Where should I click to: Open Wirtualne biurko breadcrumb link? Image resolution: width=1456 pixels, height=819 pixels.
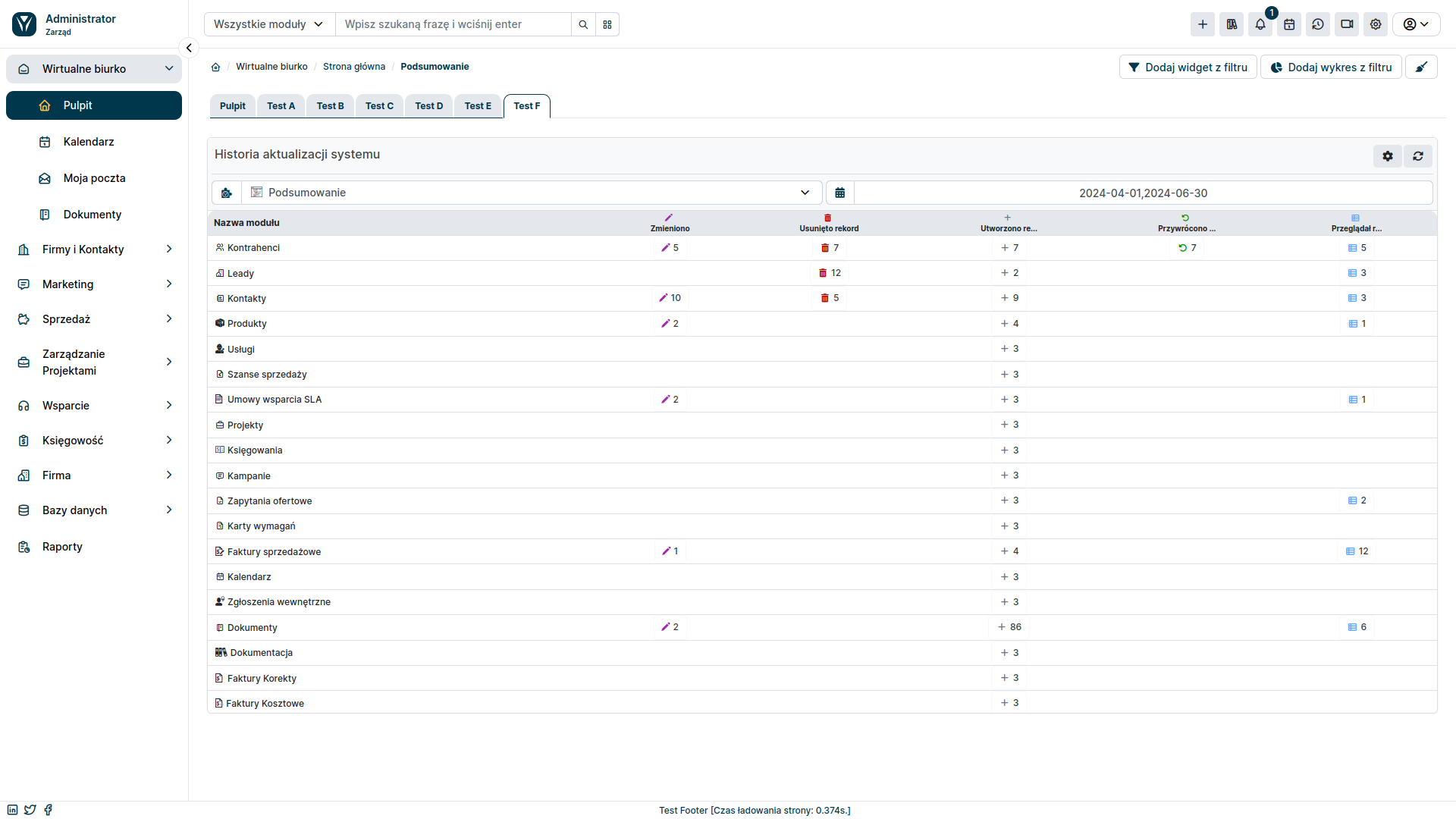click(271, 67)
